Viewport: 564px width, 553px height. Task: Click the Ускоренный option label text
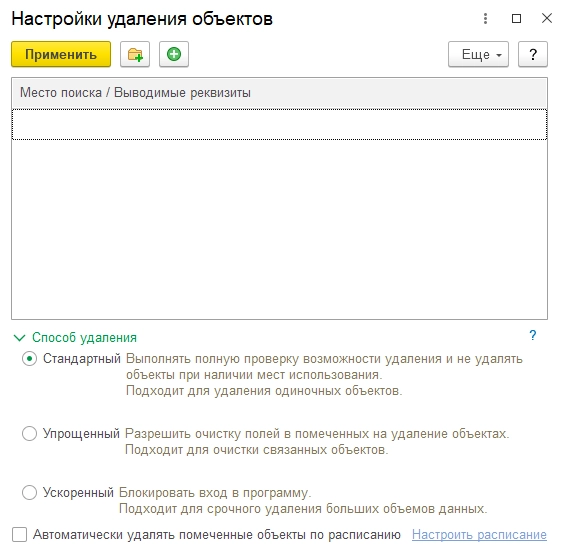(x=78, y=492)
